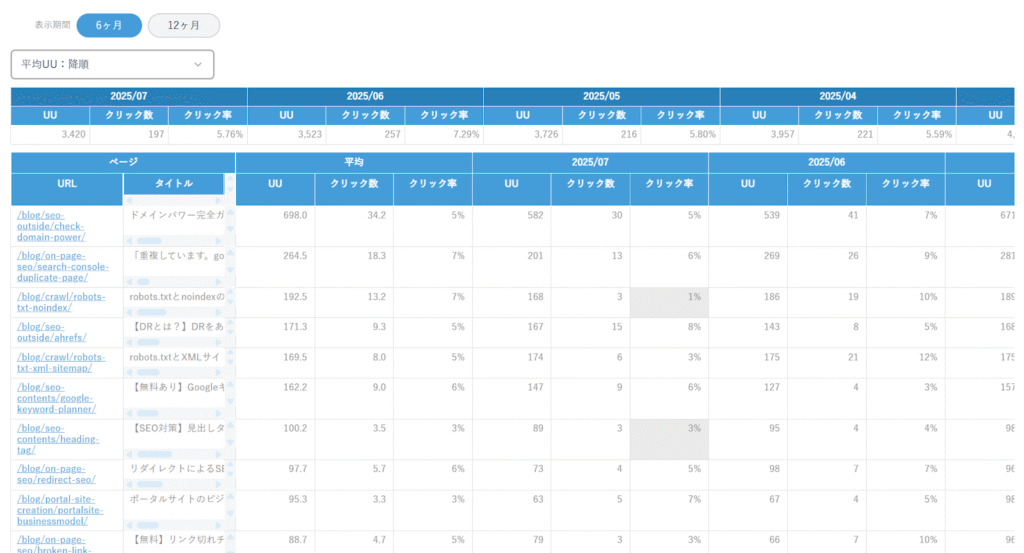This screenshot has height=553, width=1024.
Task: Open /blog/seo-outside/check-domain-power/ link
Action: point(51,226)
